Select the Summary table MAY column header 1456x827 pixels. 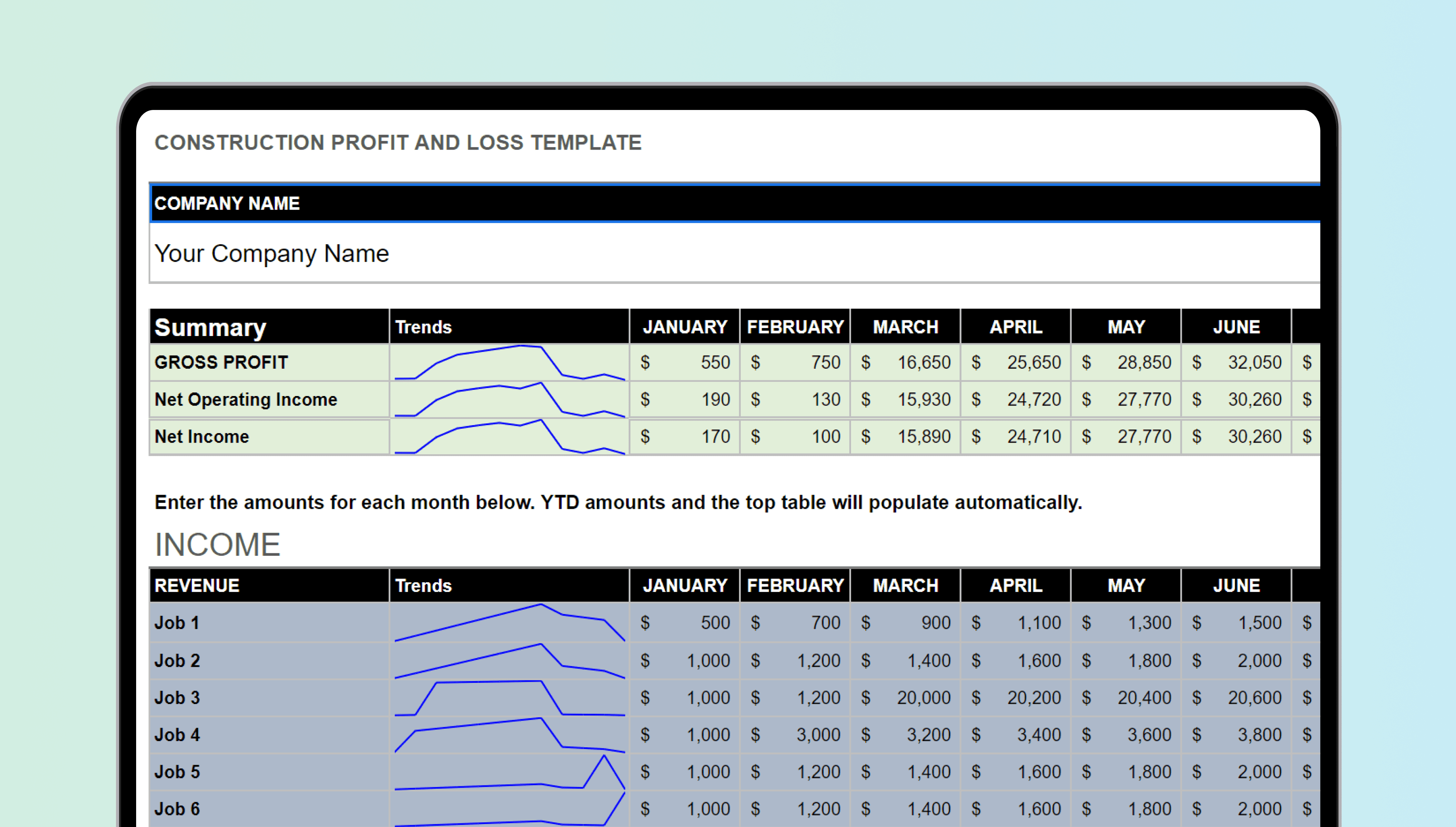(x=1125, y=327)
